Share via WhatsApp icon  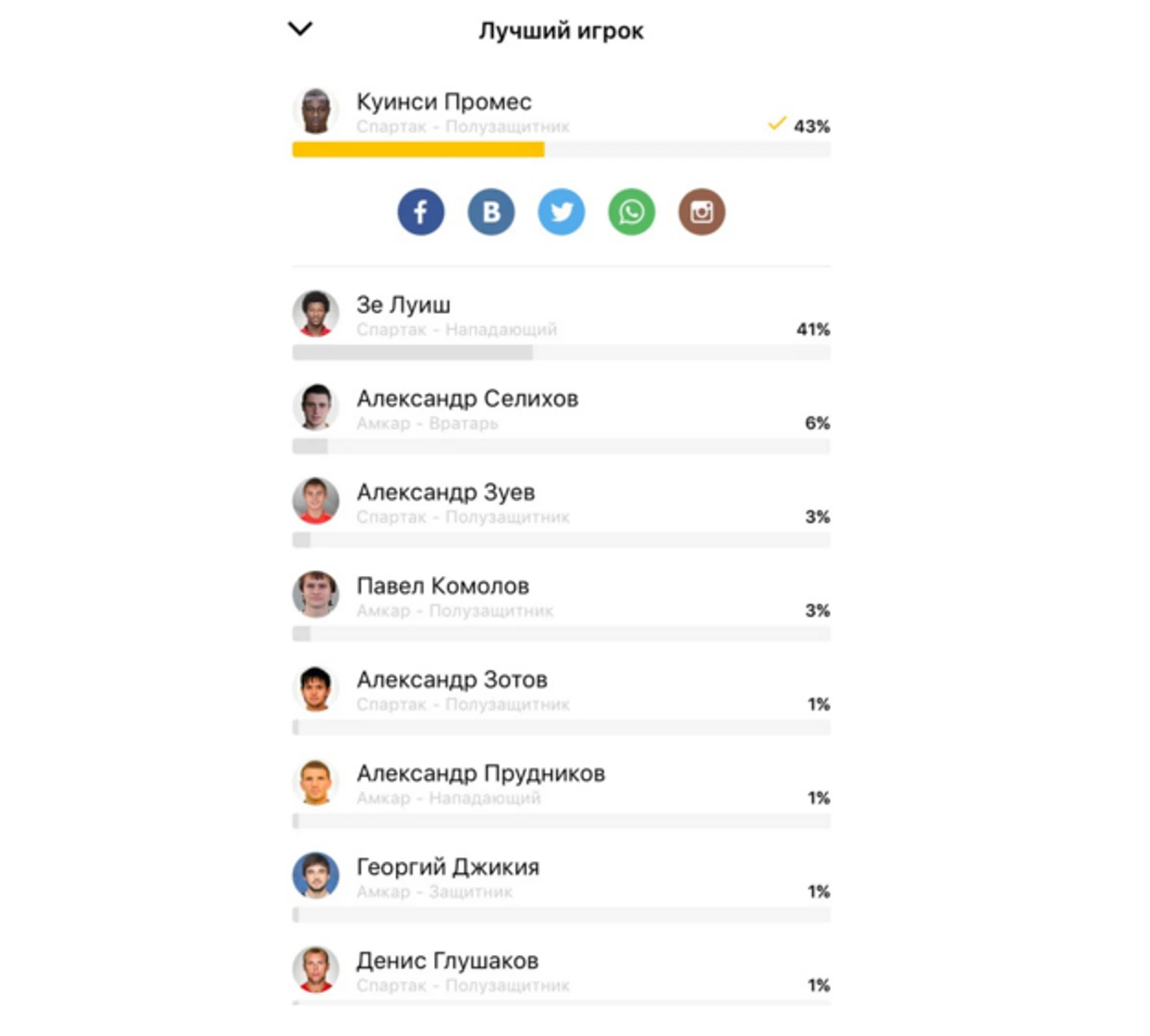[631, 212]
